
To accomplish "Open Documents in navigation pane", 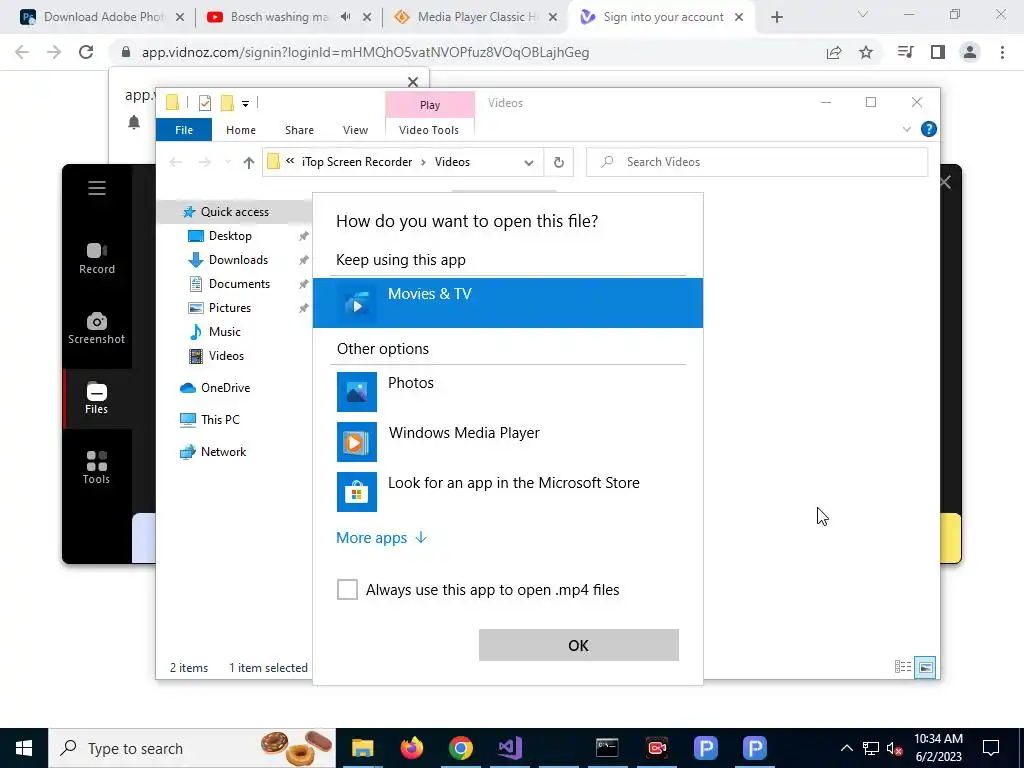I will pyautogui.click(x=239, y=284).
